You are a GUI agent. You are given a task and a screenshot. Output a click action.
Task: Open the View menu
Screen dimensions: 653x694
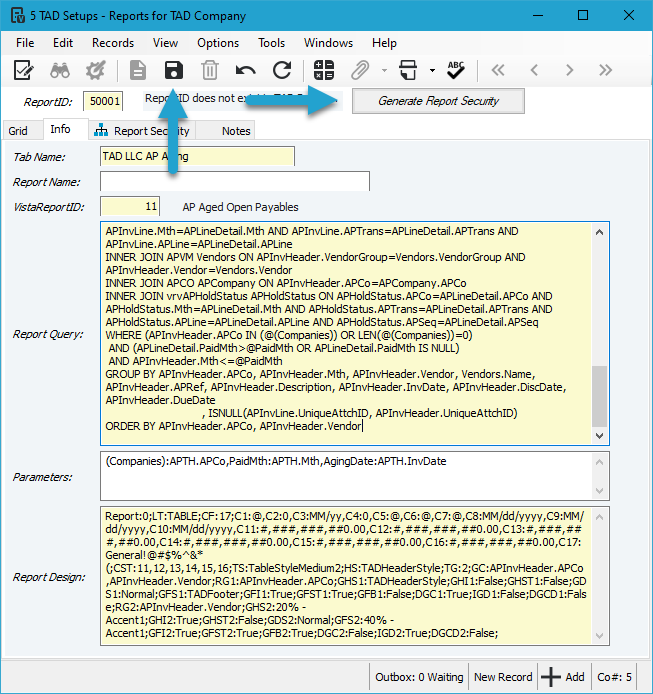click(x=166, y=43)
